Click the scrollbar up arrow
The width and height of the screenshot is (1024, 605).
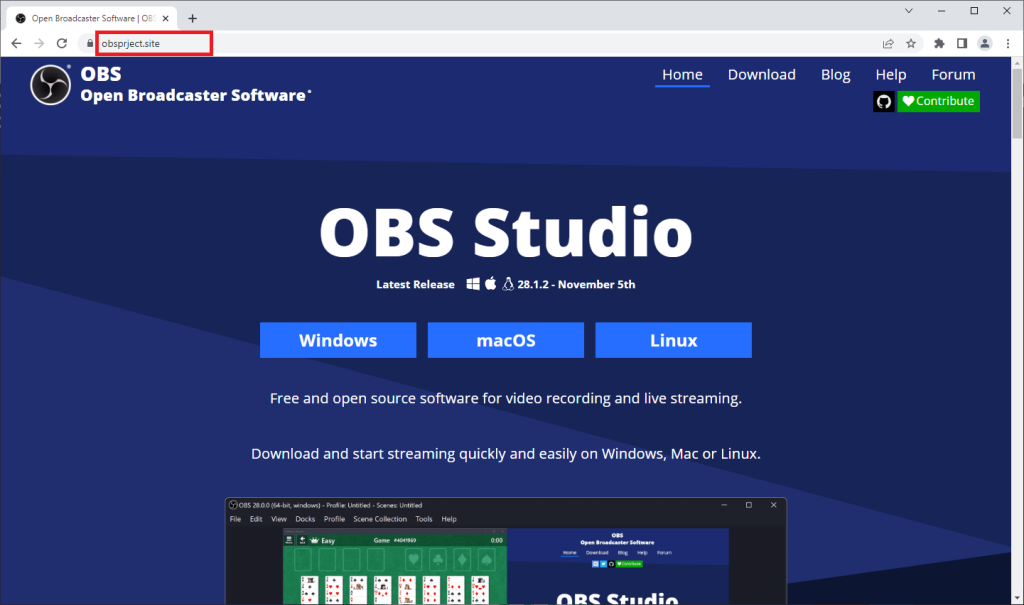[1017, 63]
